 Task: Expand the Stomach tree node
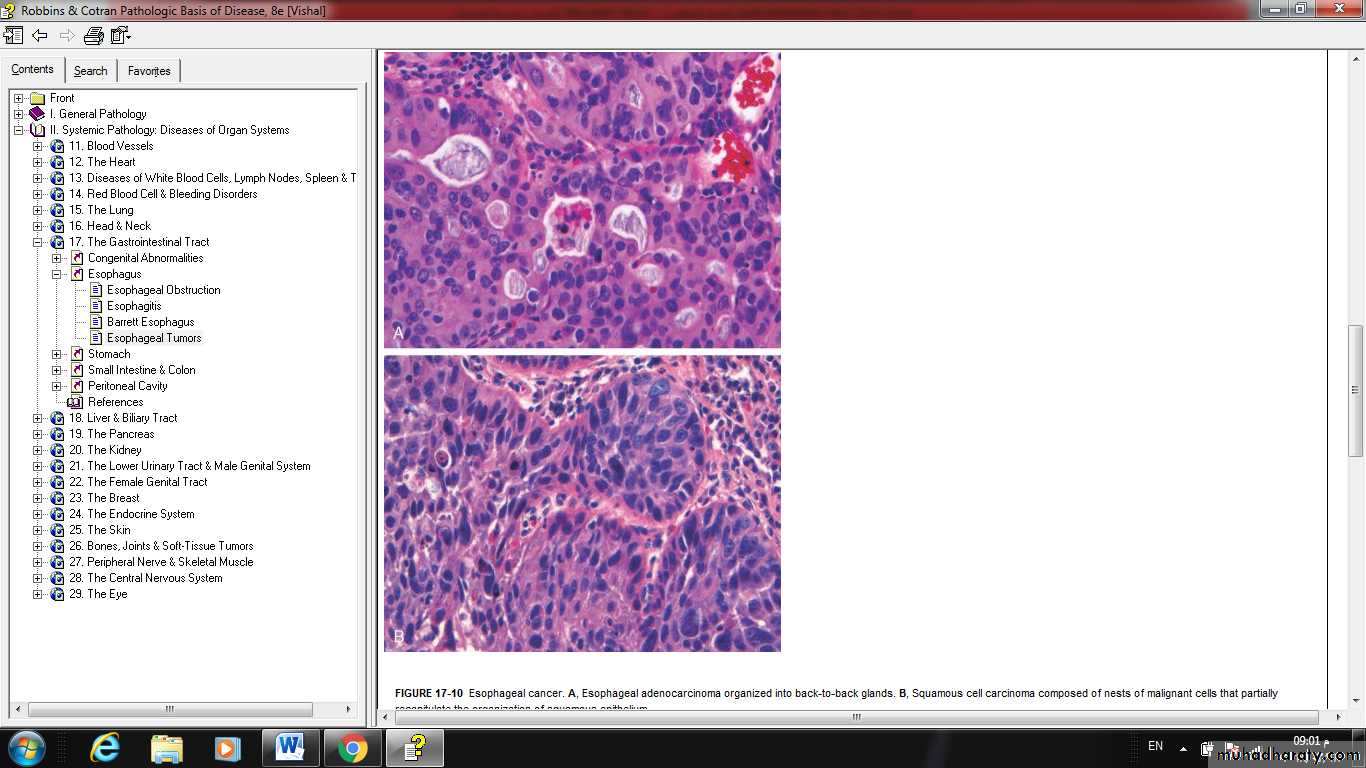[x=57, y=354]
